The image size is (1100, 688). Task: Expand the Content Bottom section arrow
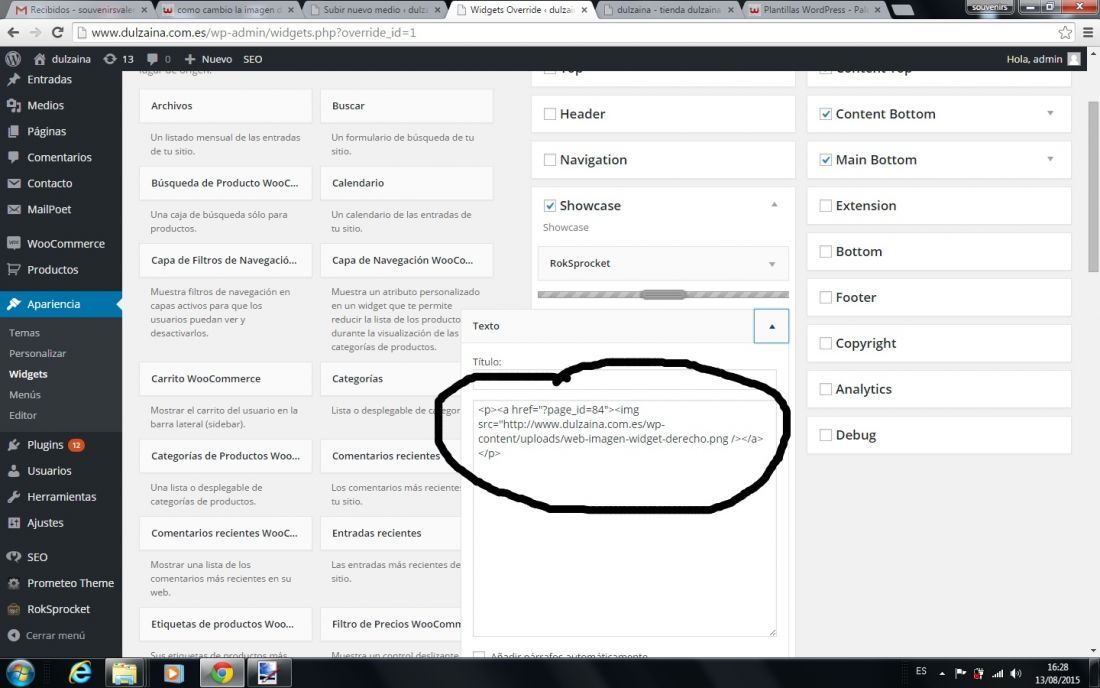click(x=1050, y=113)
